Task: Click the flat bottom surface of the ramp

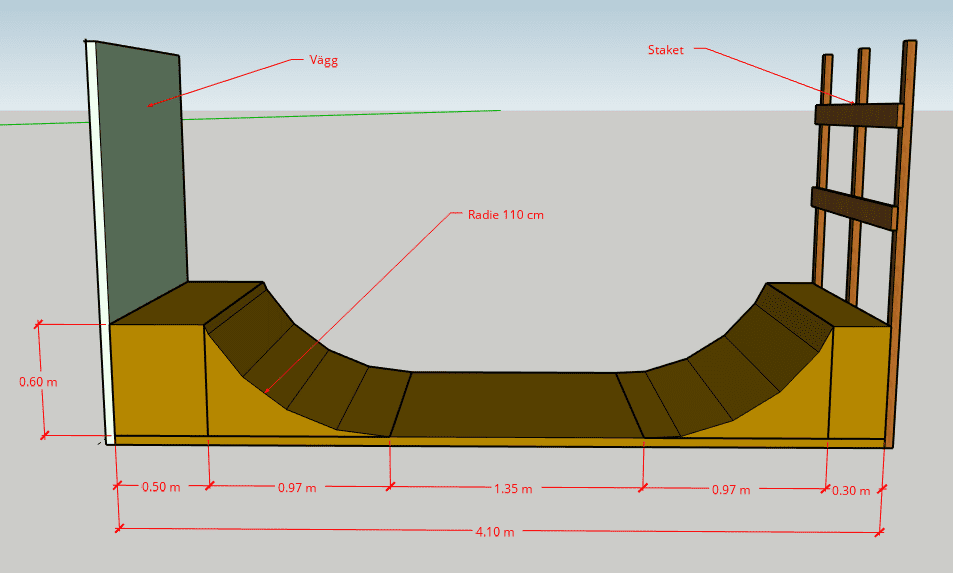Action: coord(515,404)
